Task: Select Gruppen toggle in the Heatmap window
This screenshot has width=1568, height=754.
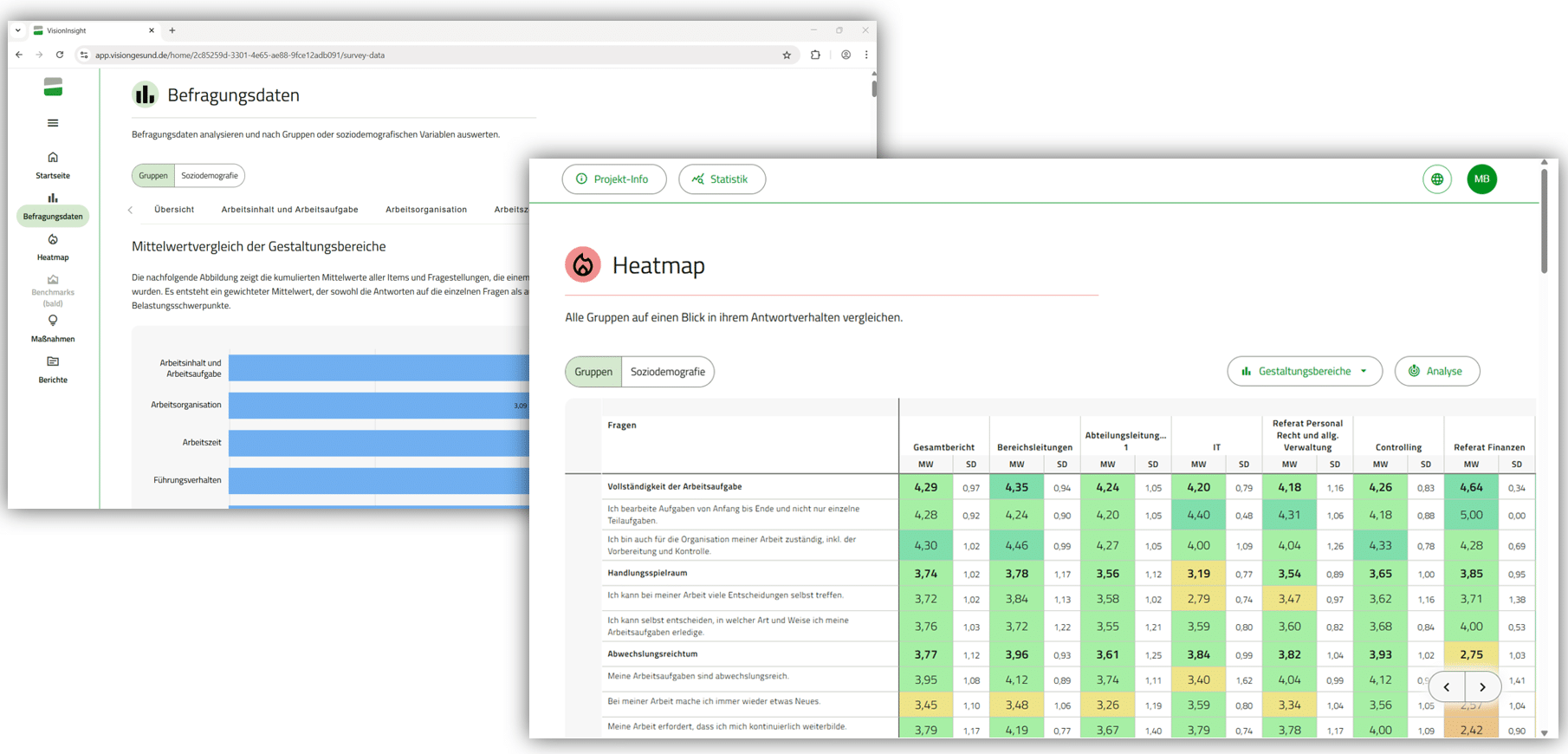Action: point(593,372)
